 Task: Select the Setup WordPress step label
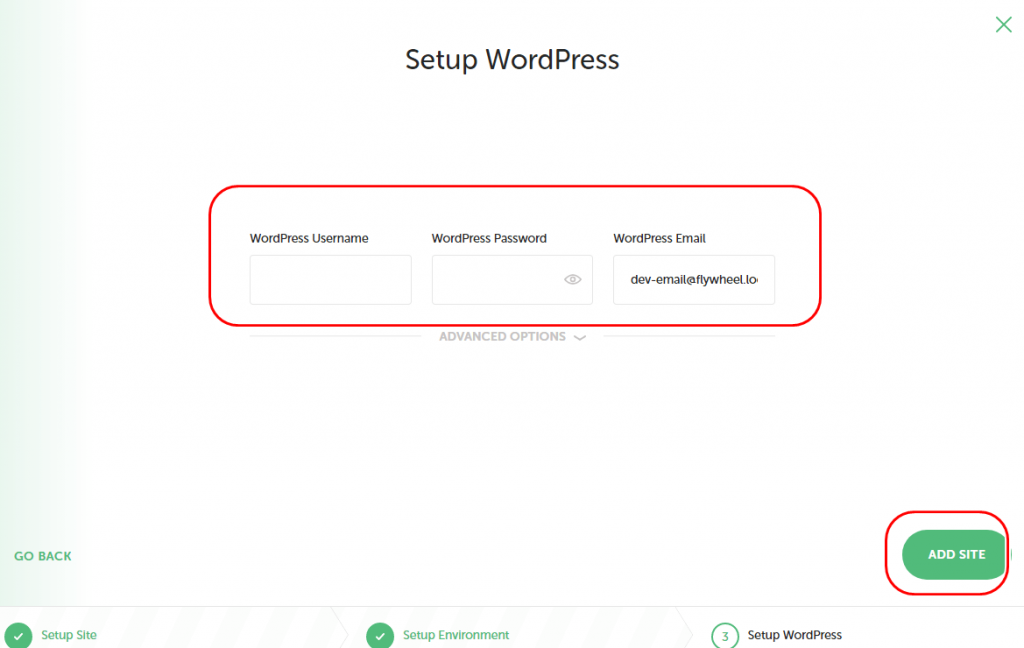[795, 635]
